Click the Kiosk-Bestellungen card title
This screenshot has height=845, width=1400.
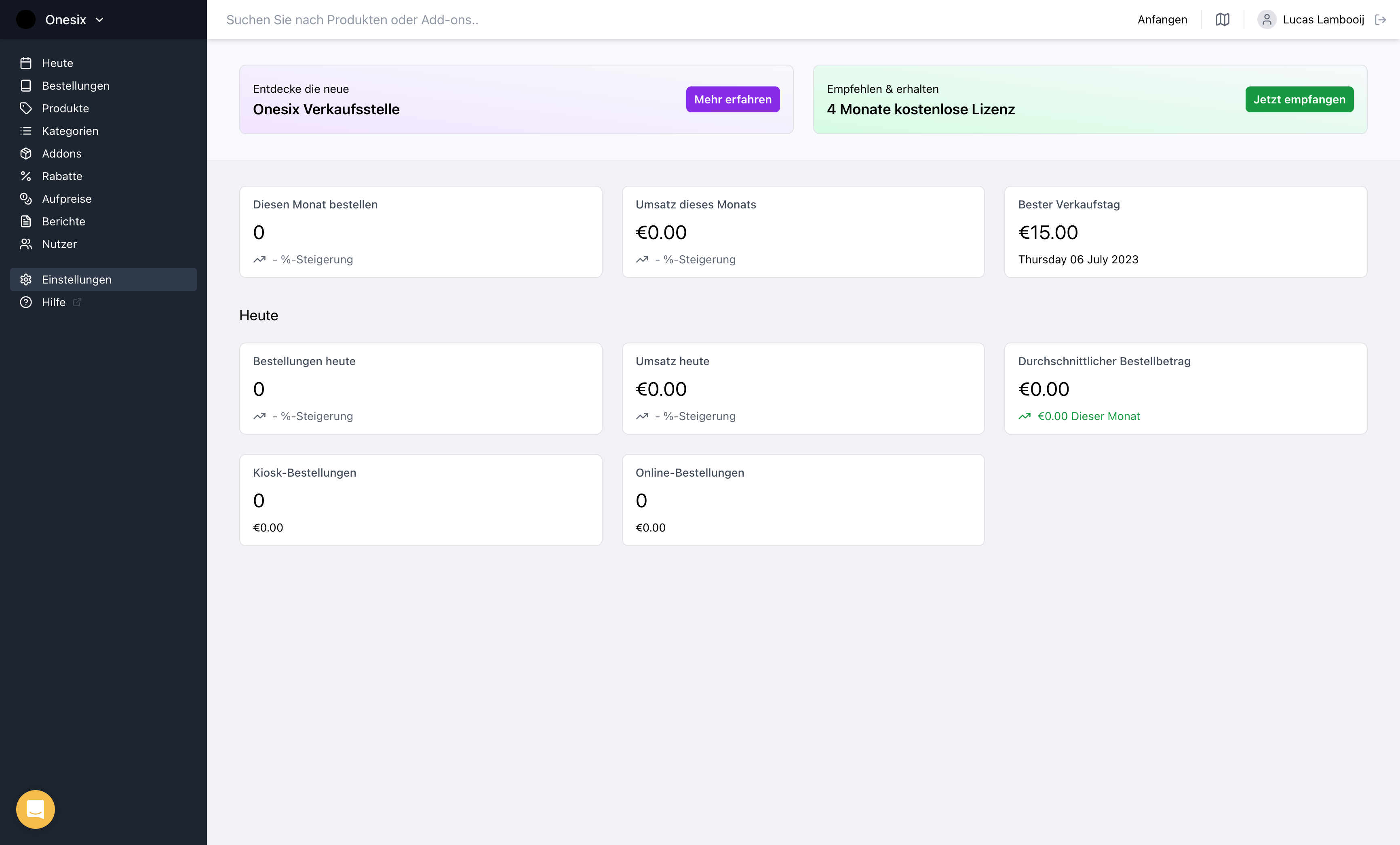[305, 473]
